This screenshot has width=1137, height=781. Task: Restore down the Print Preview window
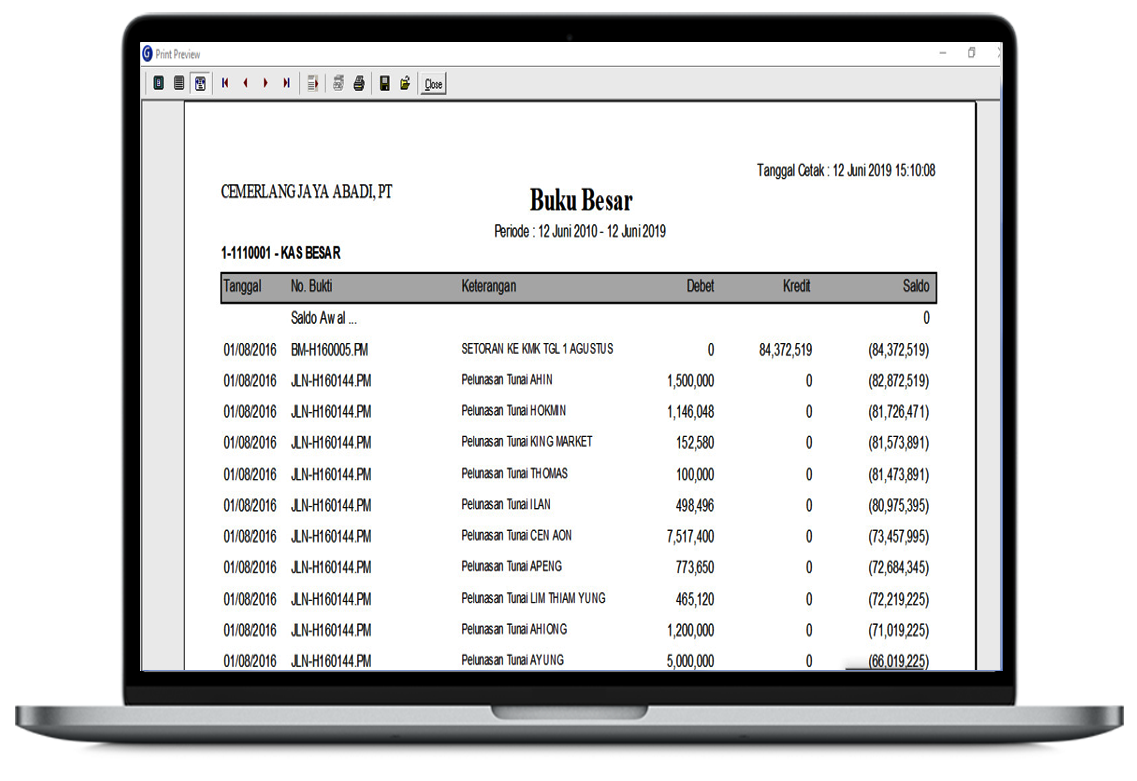coord(971,53)
